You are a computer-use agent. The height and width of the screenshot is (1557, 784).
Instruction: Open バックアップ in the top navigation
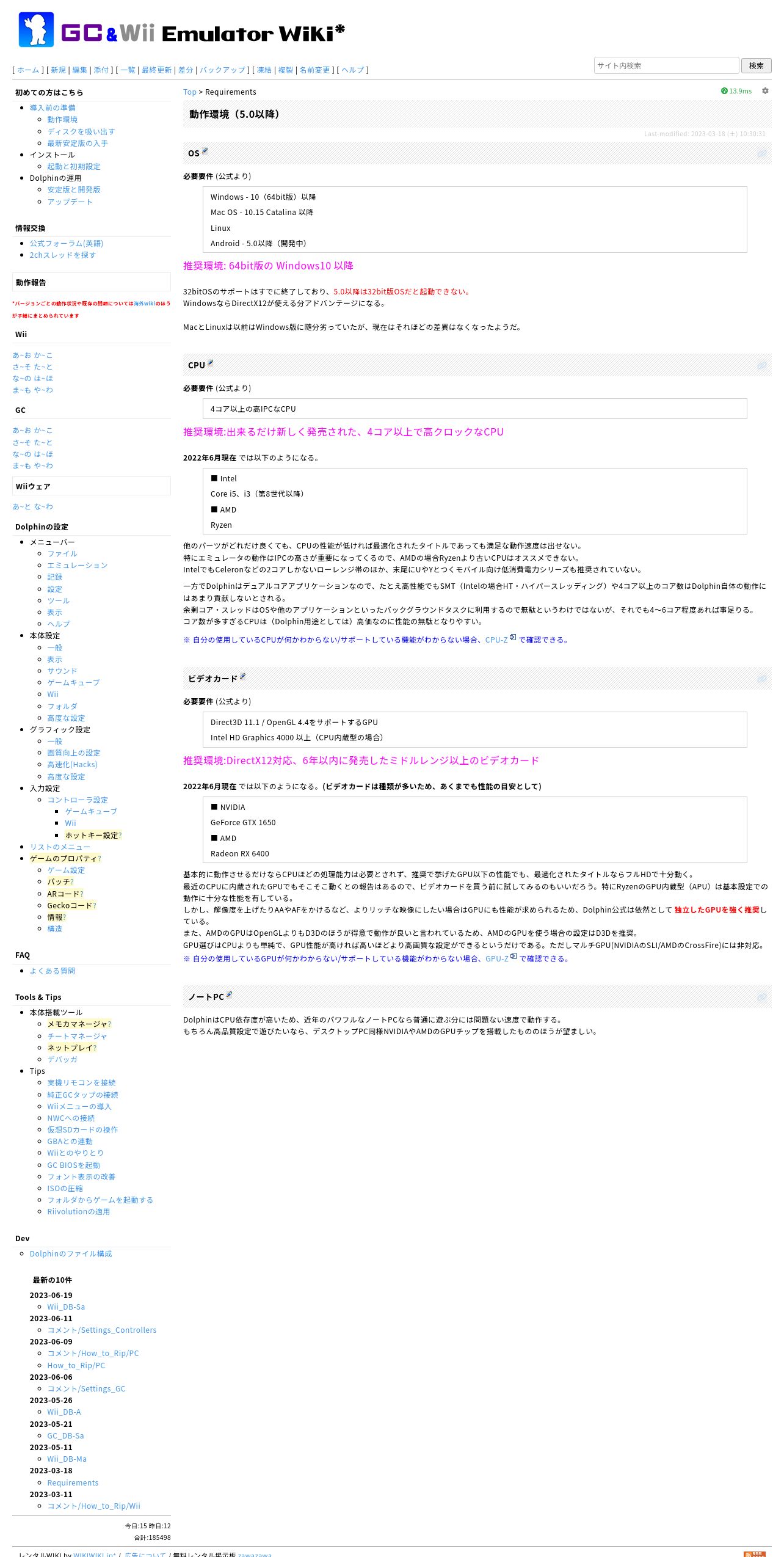[x=223, y=70]
